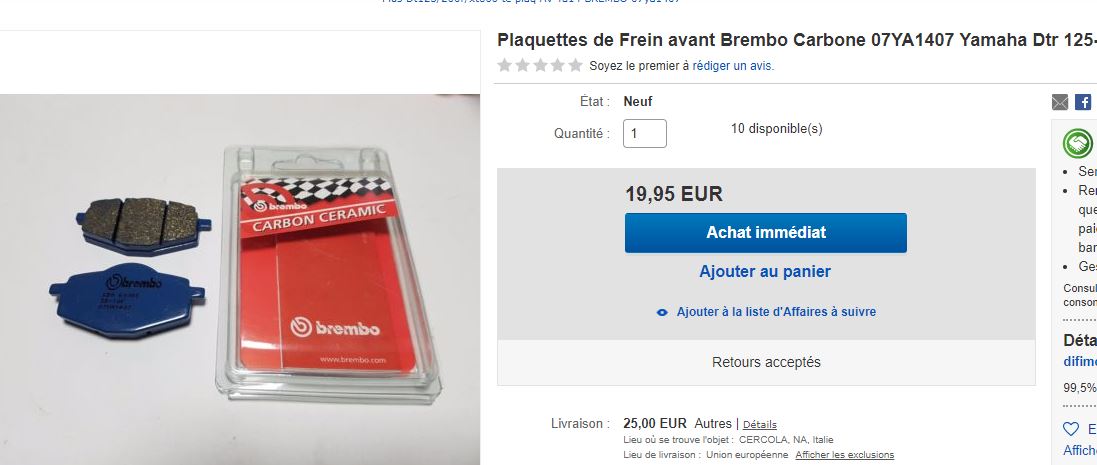Click the Quantité input field
The image size is (1097, 465).
point(645,134)
